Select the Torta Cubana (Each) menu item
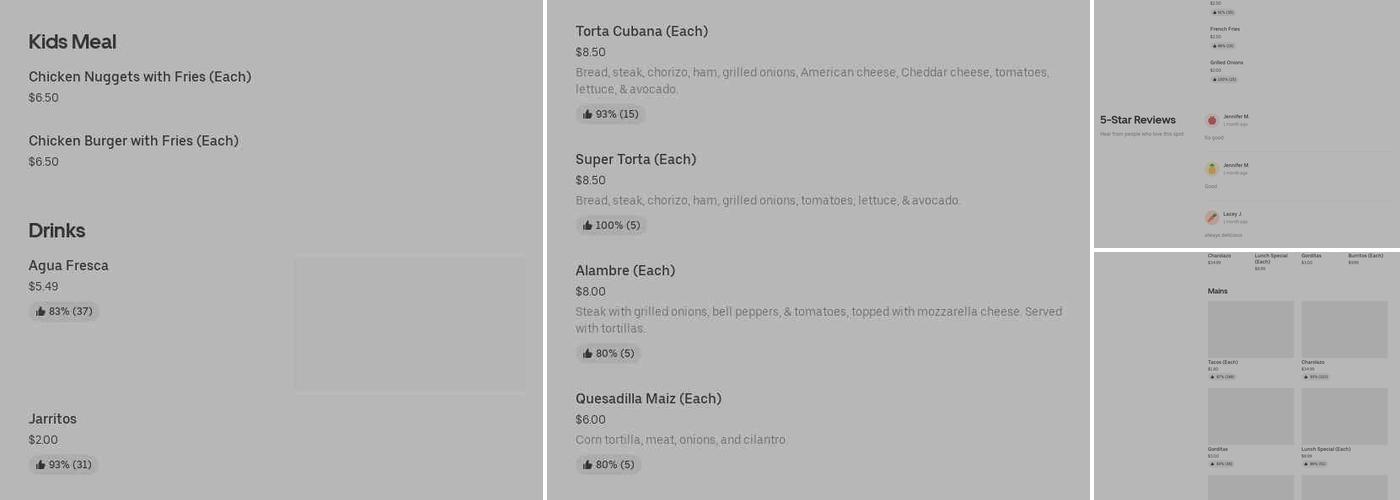1400x500 pixels. coord(641,32)
